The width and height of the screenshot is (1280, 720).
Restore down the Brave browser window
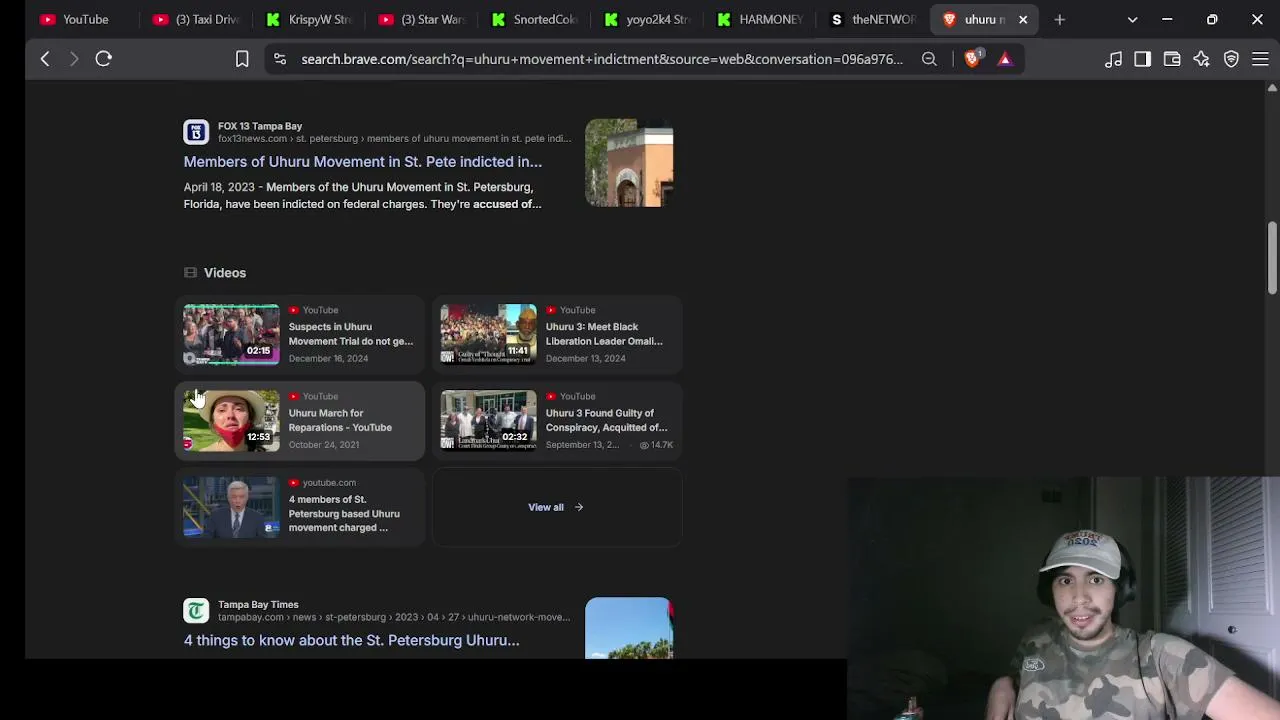coord(1212,19)
